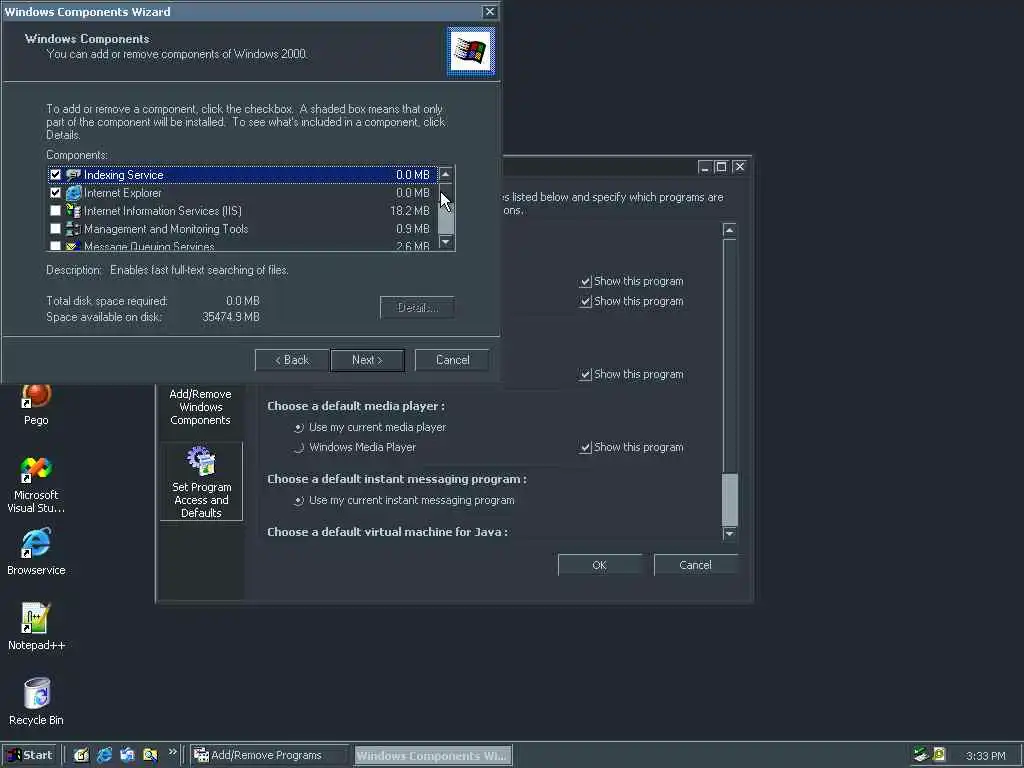Switch to the Add/Remove Programs taskbar button
This screenshot has width=1024, height=768.
[269, 755]
